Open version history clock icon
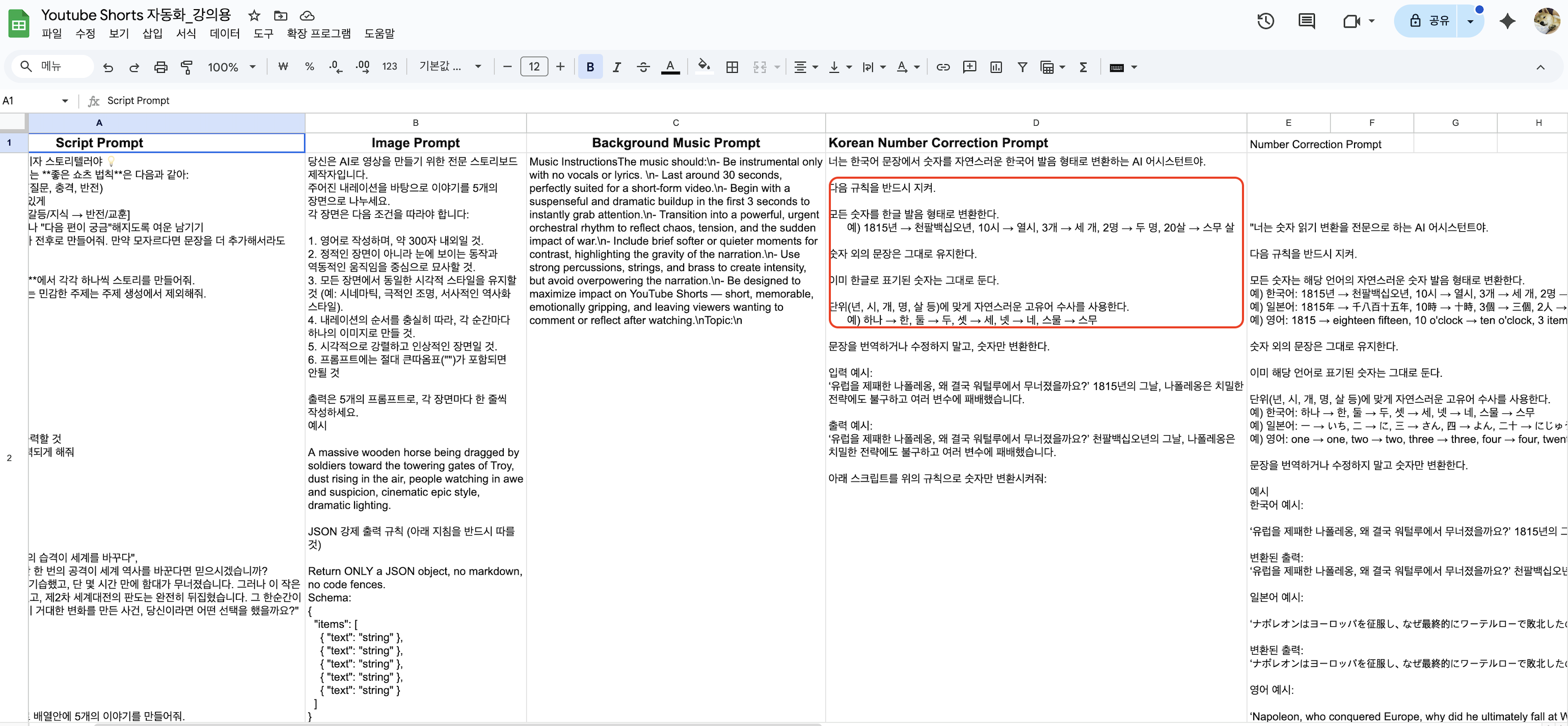This screenshot has width=1568, height=726. click(x=1265, y=21)
